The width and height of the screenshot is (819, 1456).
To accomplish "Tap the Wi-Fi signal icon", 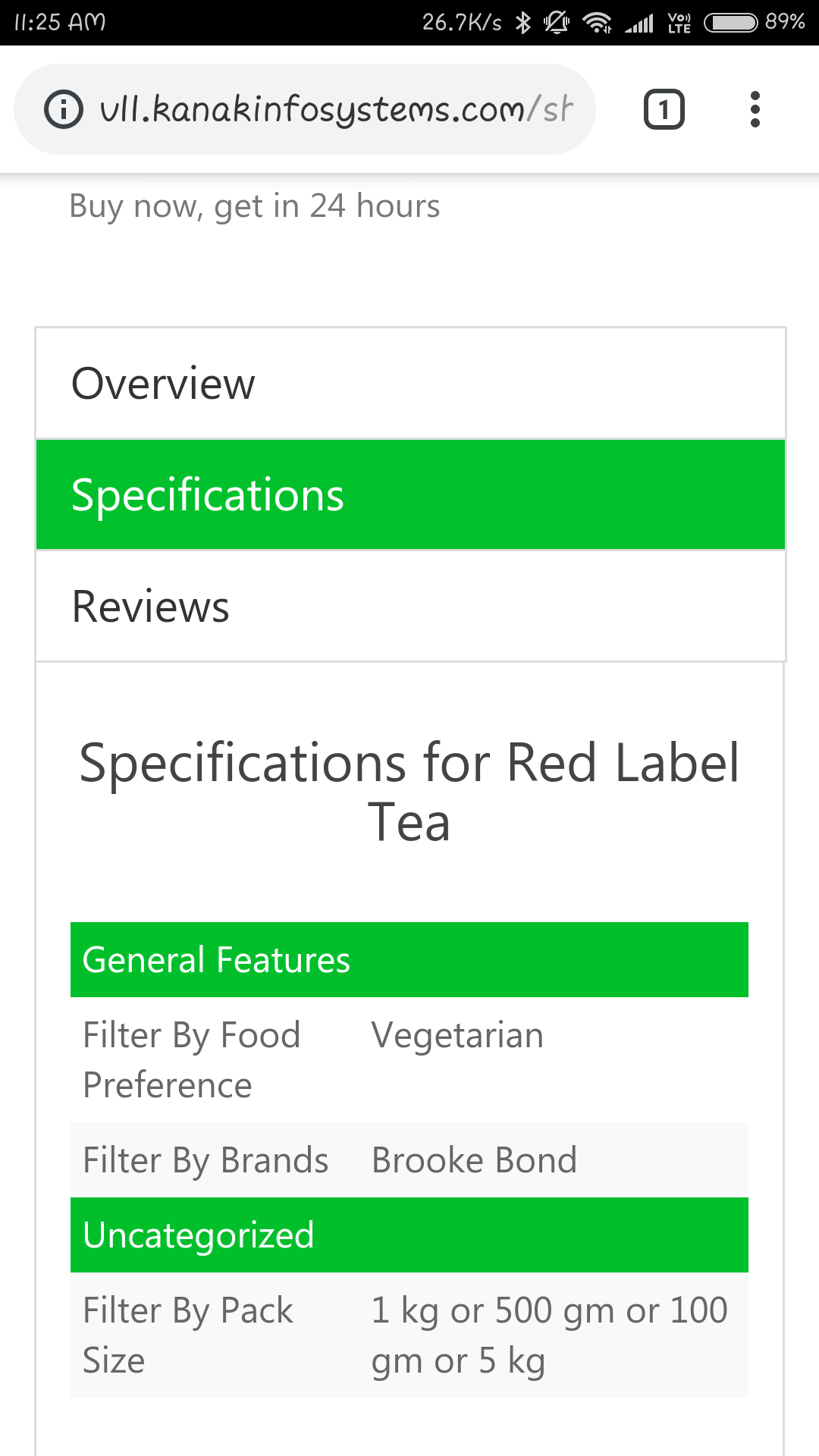I will point(598,23).
